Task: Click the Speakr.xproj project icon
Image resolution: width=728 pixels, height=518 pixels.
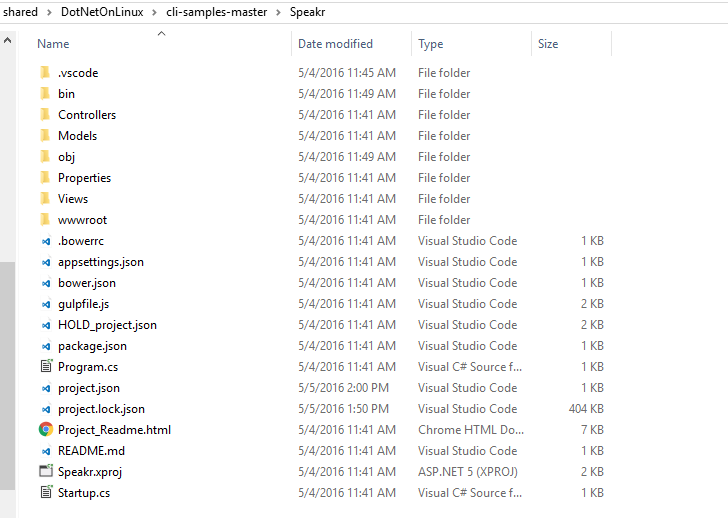Action: click(45, 472)
